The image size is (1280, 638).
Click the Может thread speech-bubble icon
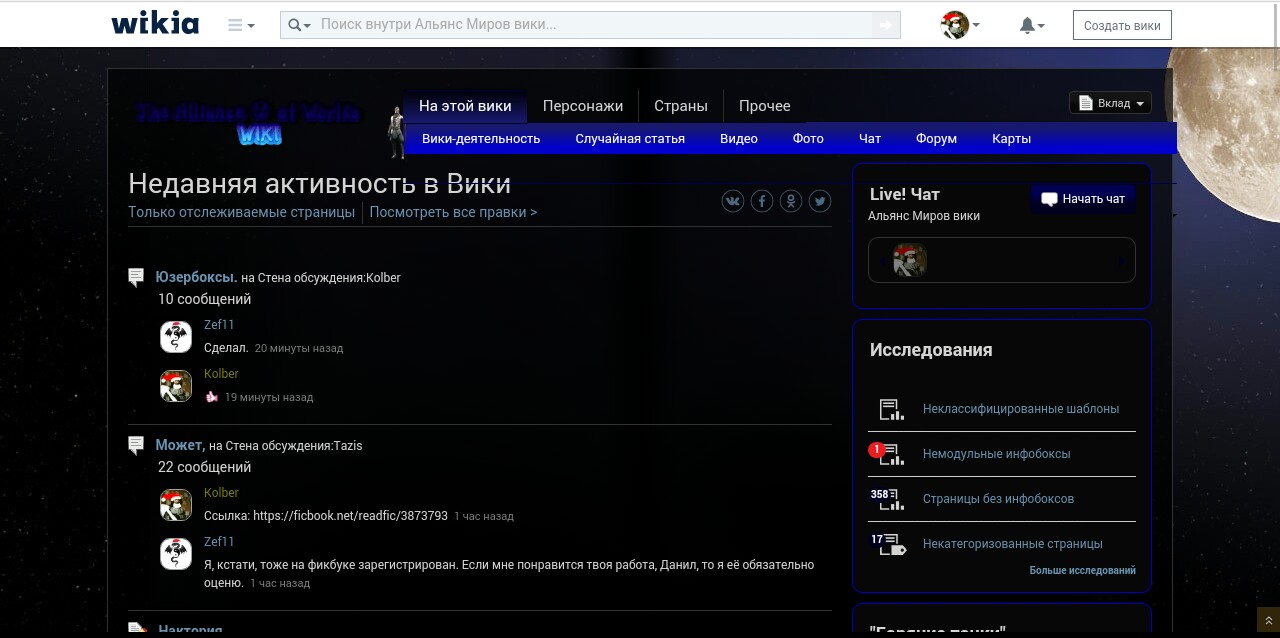point(137,446)
